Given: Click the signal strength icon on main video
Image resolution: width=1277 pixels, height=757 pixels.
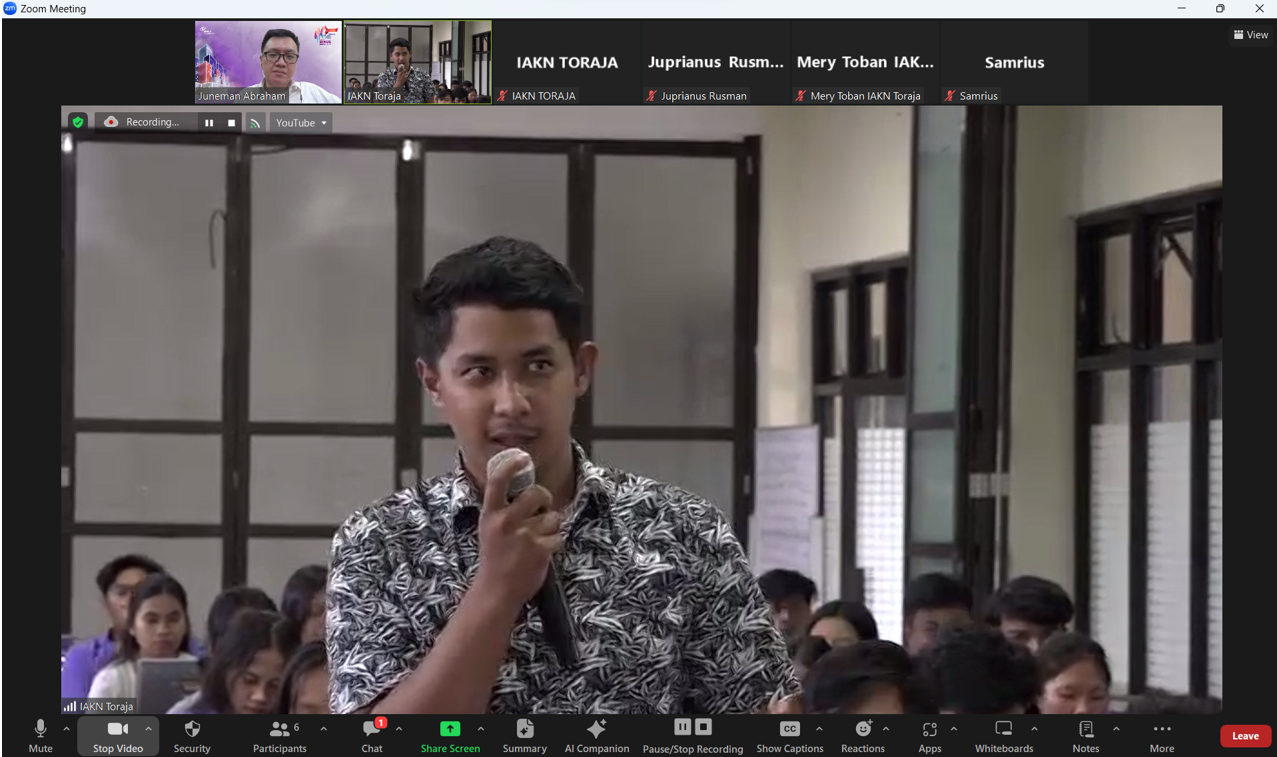Looking at the screenshot, I should coord(70,706).
